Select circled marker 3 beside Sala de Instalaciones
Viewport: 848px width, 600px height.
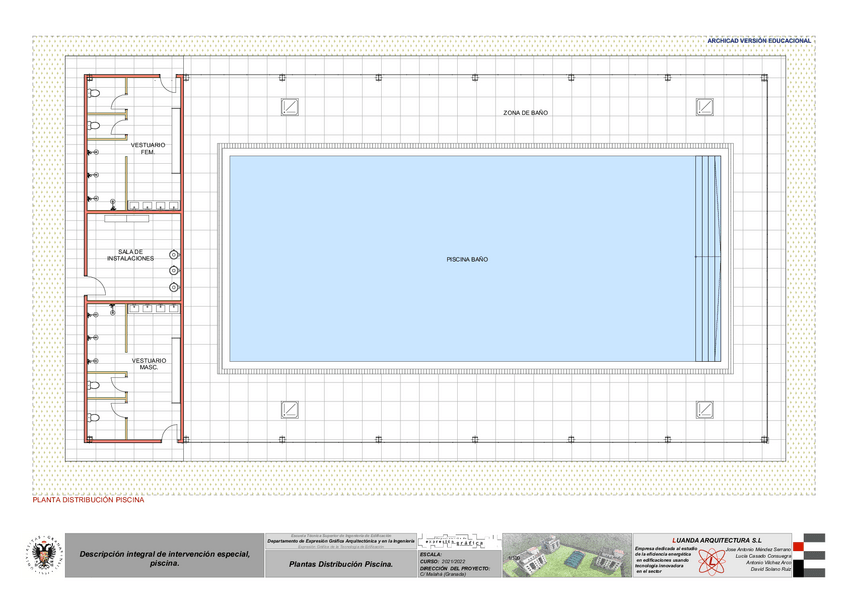(172, 287)
